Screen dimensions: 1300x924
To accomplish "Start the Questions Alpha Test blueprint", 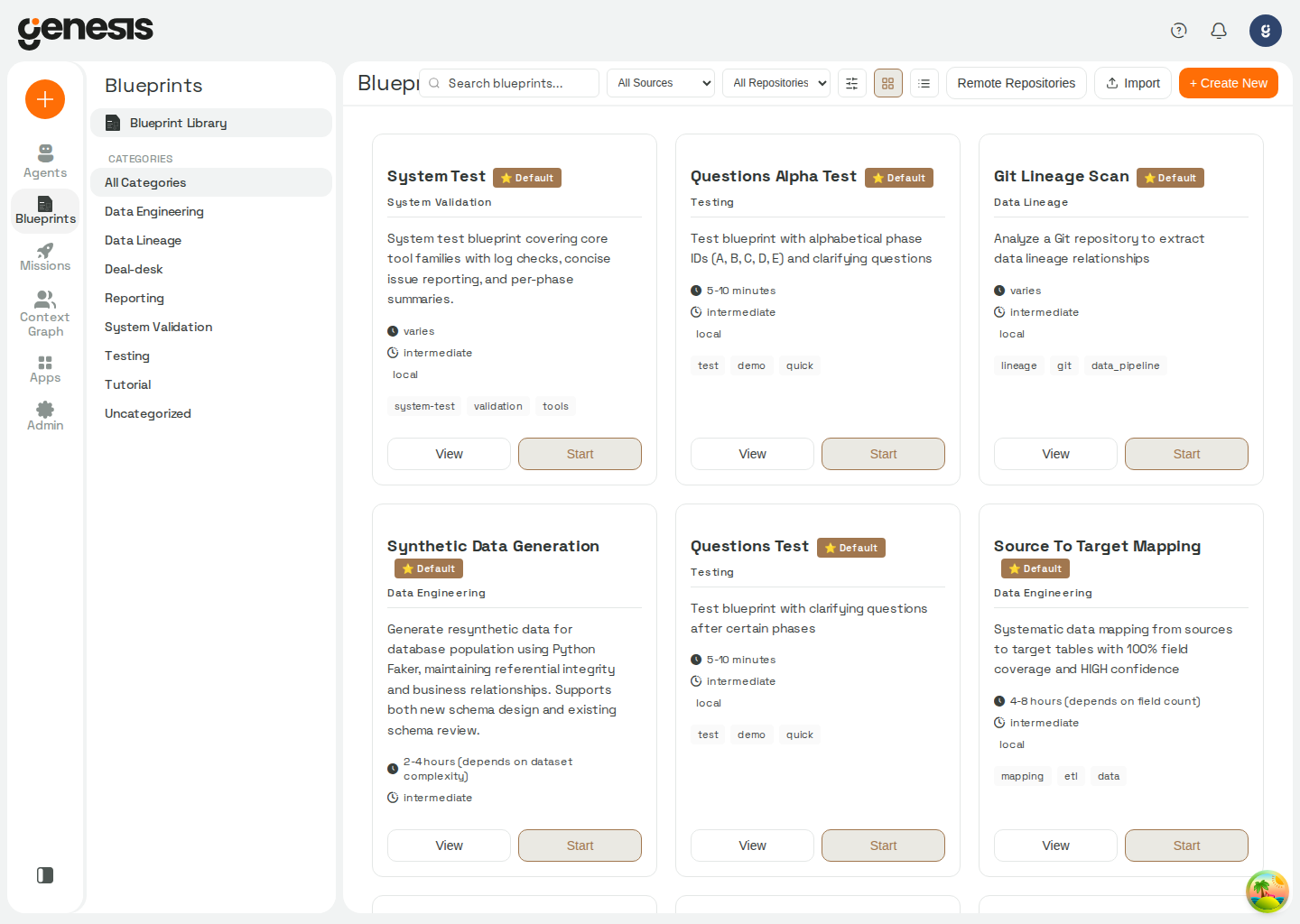I will tap(883, 454).
